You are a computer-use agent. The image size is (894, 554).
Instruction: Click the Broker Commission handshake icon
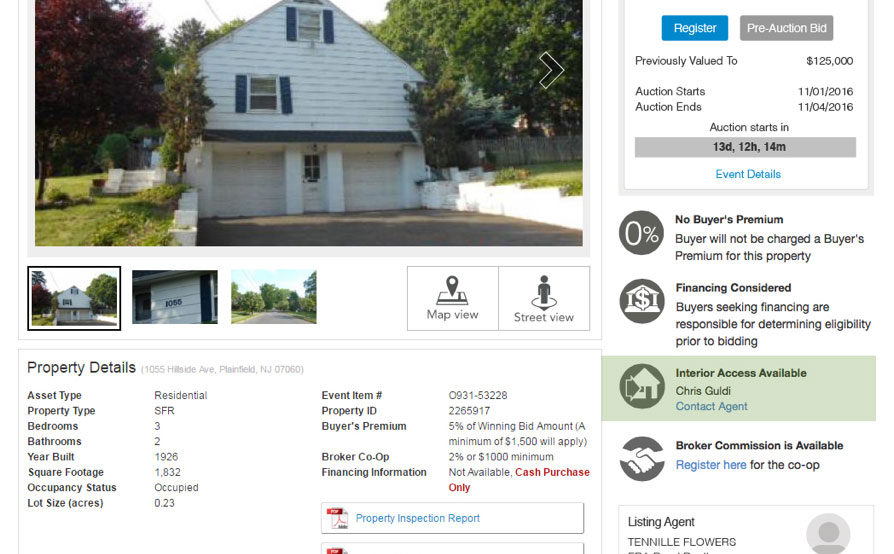click(641, 459)
